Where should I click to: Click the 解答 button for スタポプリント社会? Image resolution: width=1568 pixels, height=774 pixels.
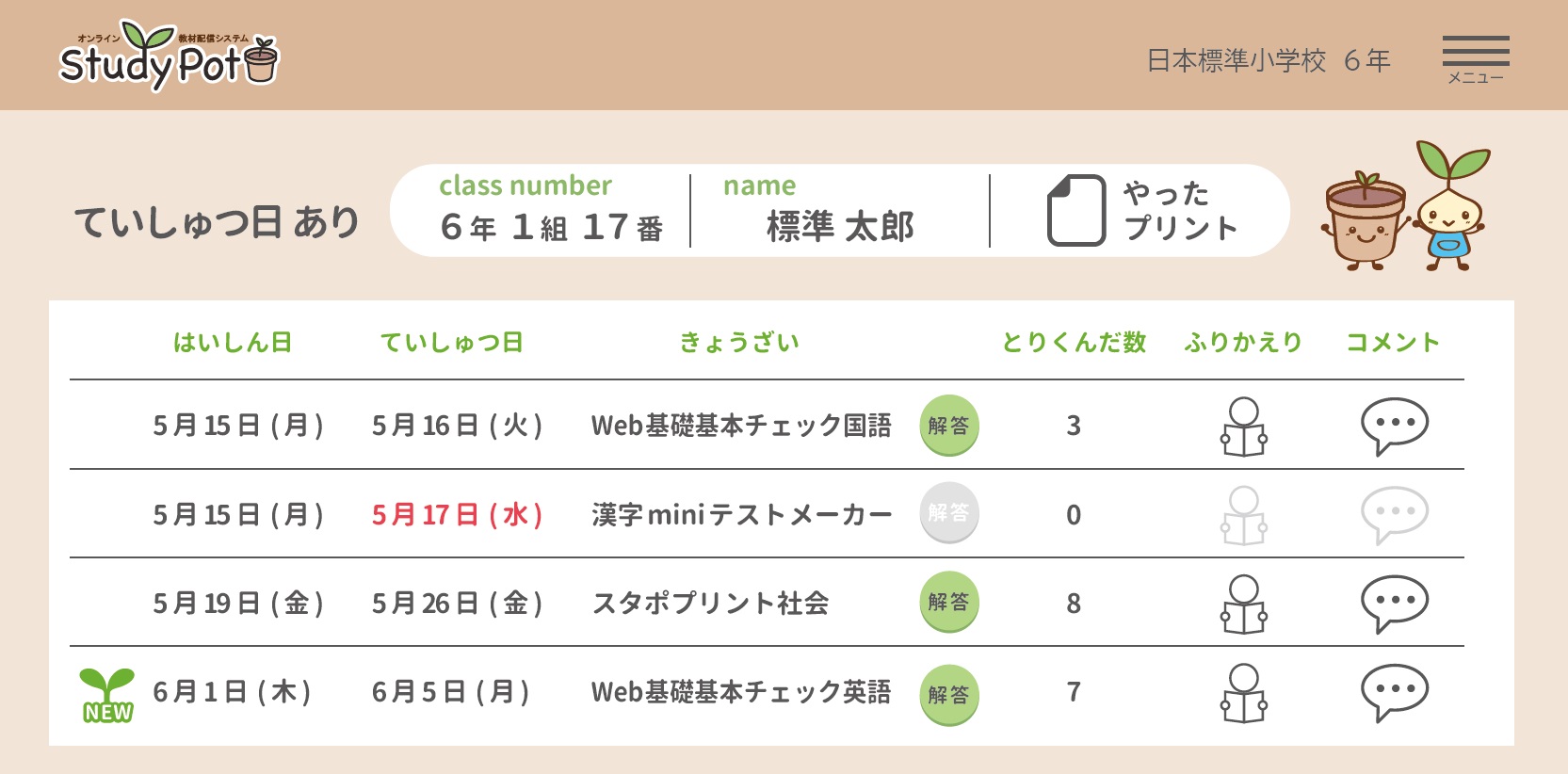click(x=949, y=602)
